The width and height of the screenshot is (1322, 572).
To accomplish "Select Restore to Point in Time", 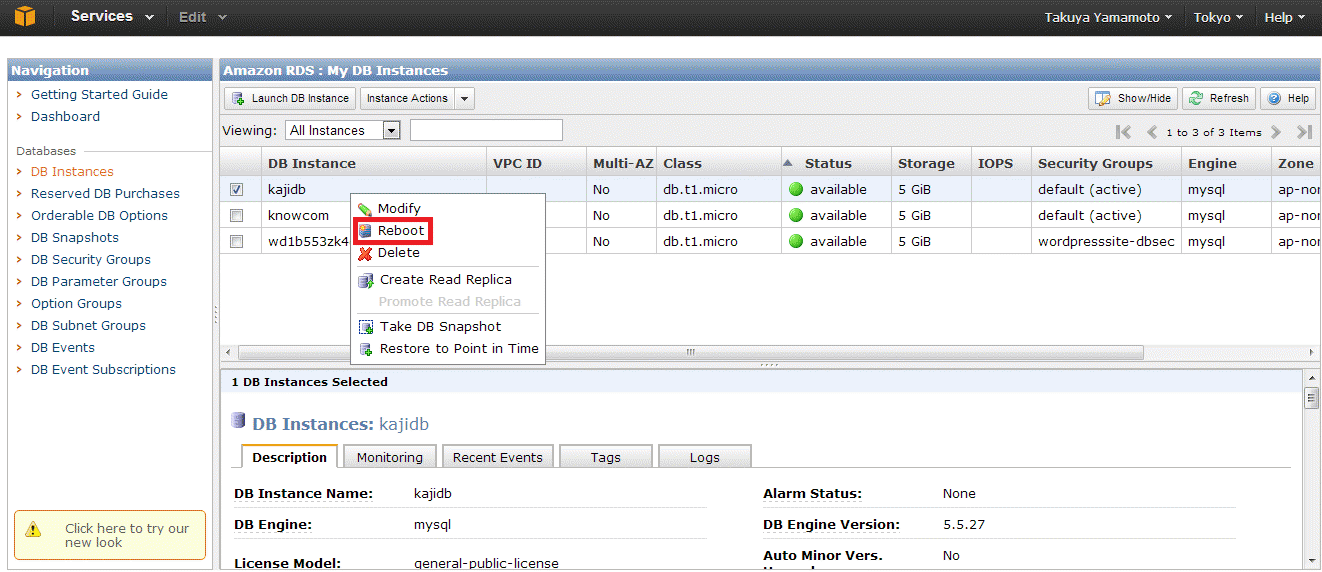I will pos(448,348).
